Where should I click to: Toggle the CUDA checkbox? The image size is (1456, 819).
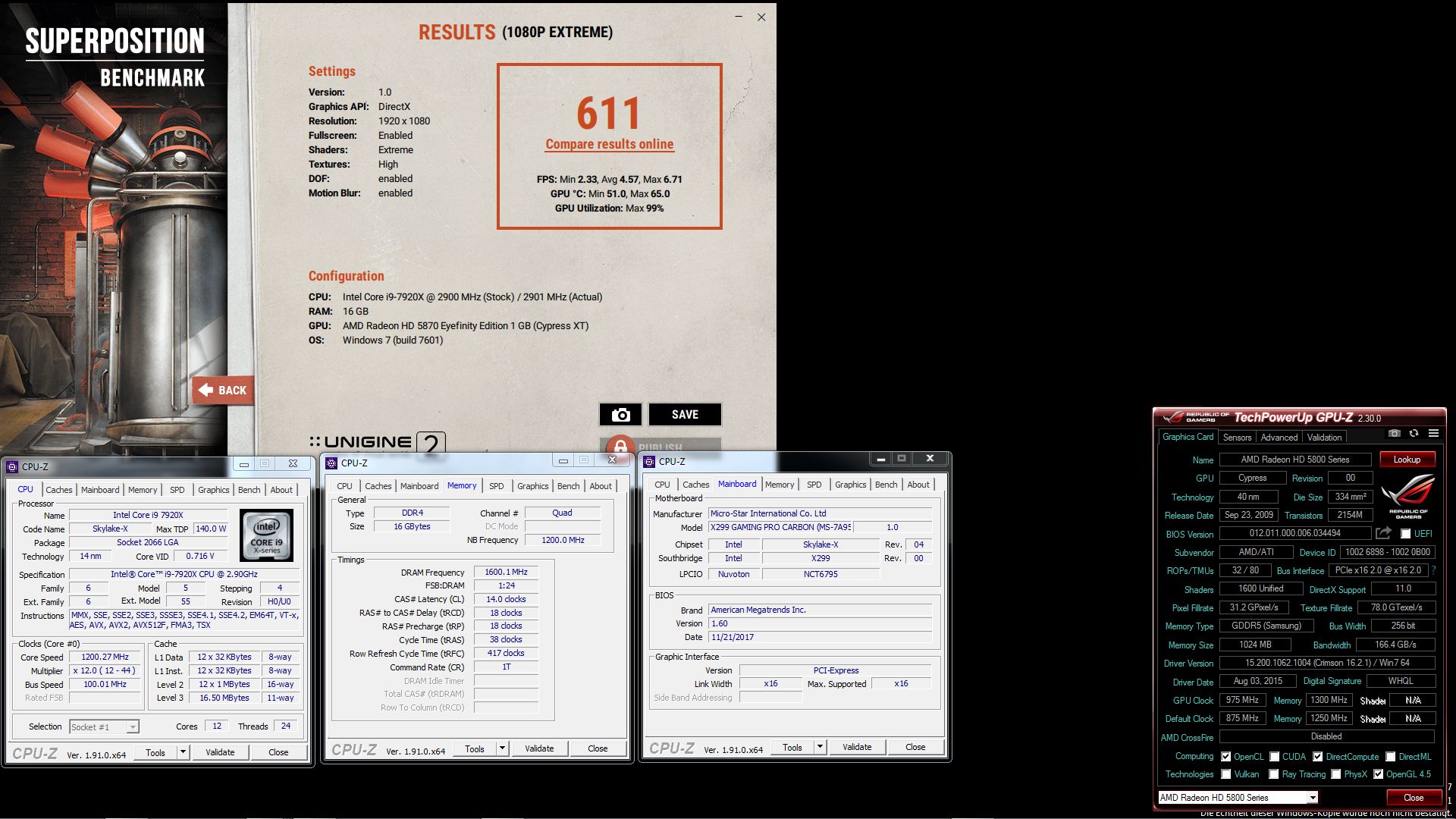pos(1274,757)
